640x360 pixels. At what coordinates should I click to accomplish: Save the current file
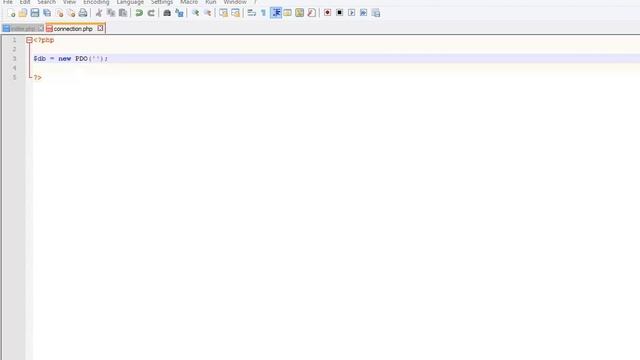(35, 13)
